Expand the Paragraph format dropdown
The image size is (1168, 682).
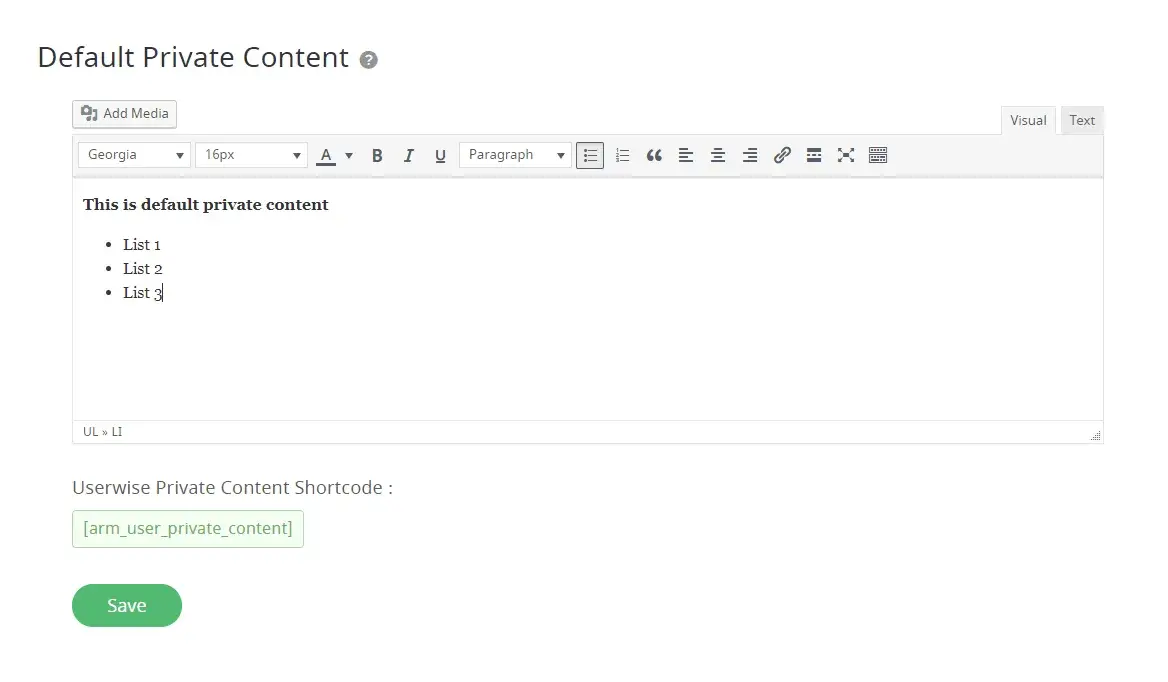(x=515, y=155)
